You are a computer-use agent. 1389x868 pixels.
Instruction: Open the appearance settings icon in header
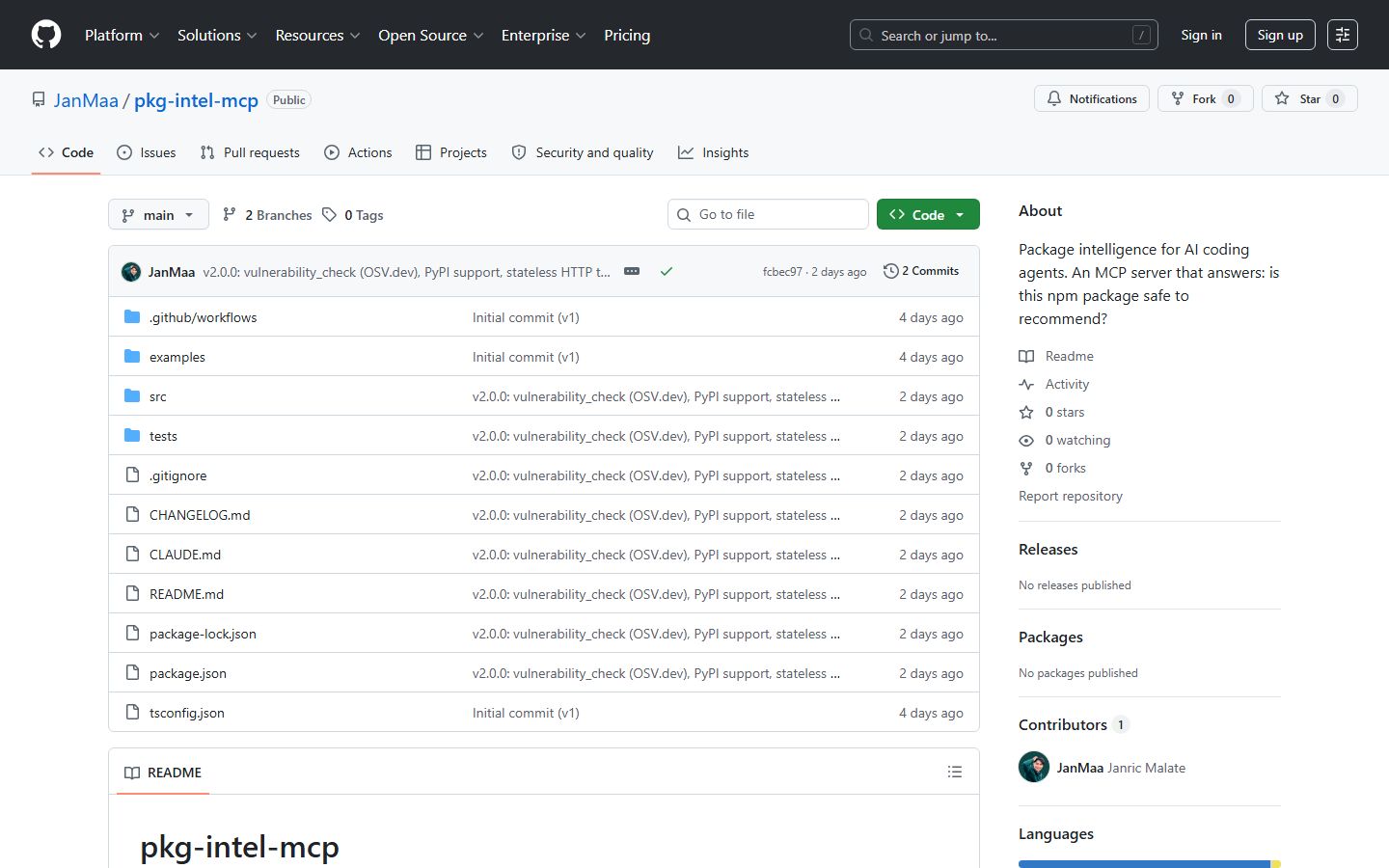(1342, 35)
